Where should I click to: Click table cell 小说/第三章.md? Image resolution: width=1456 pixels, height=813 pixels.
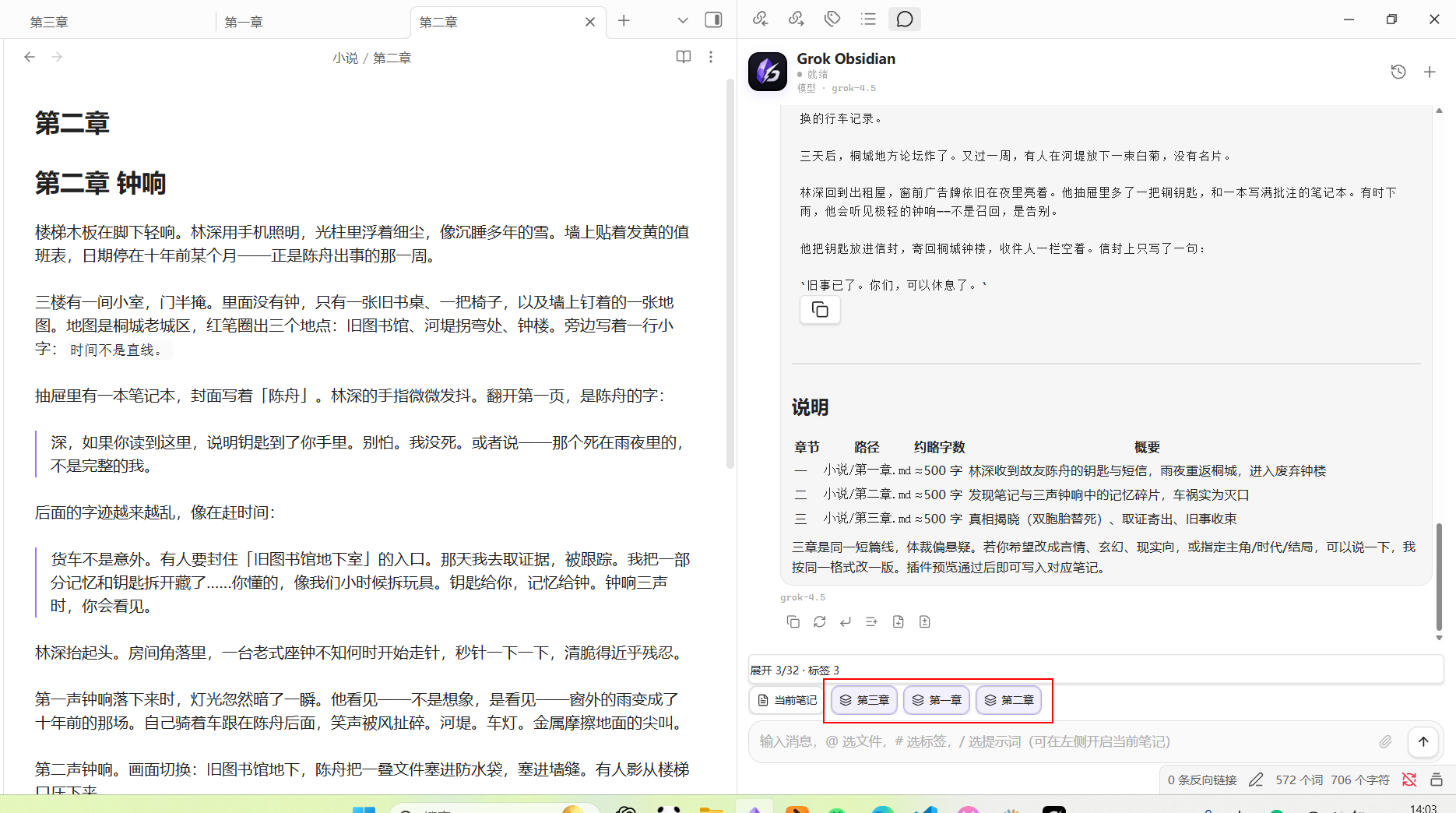tap(867, 519)
